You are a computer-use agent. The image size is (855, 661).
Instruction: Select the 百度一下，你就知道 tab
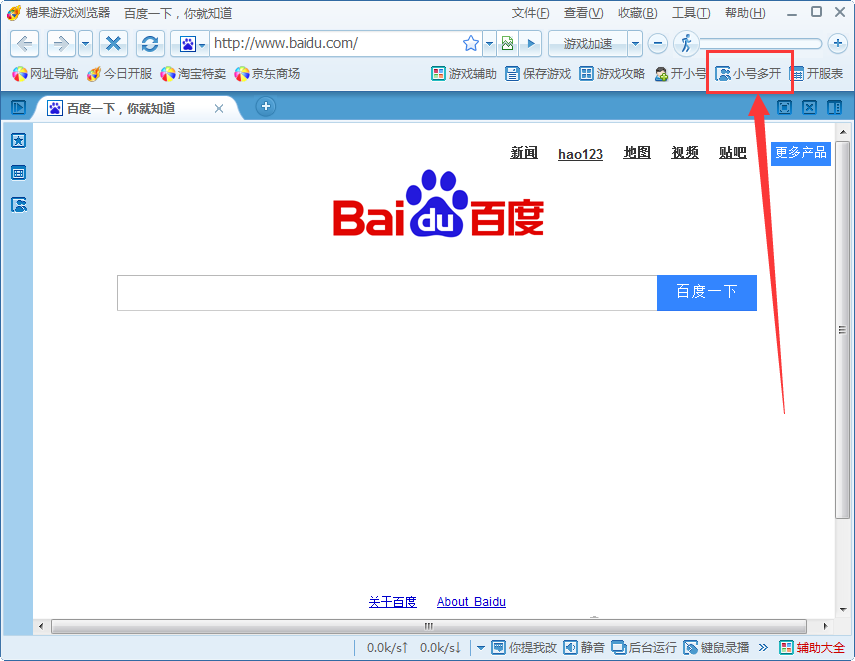pyautogui.click(x=131, y=108)
